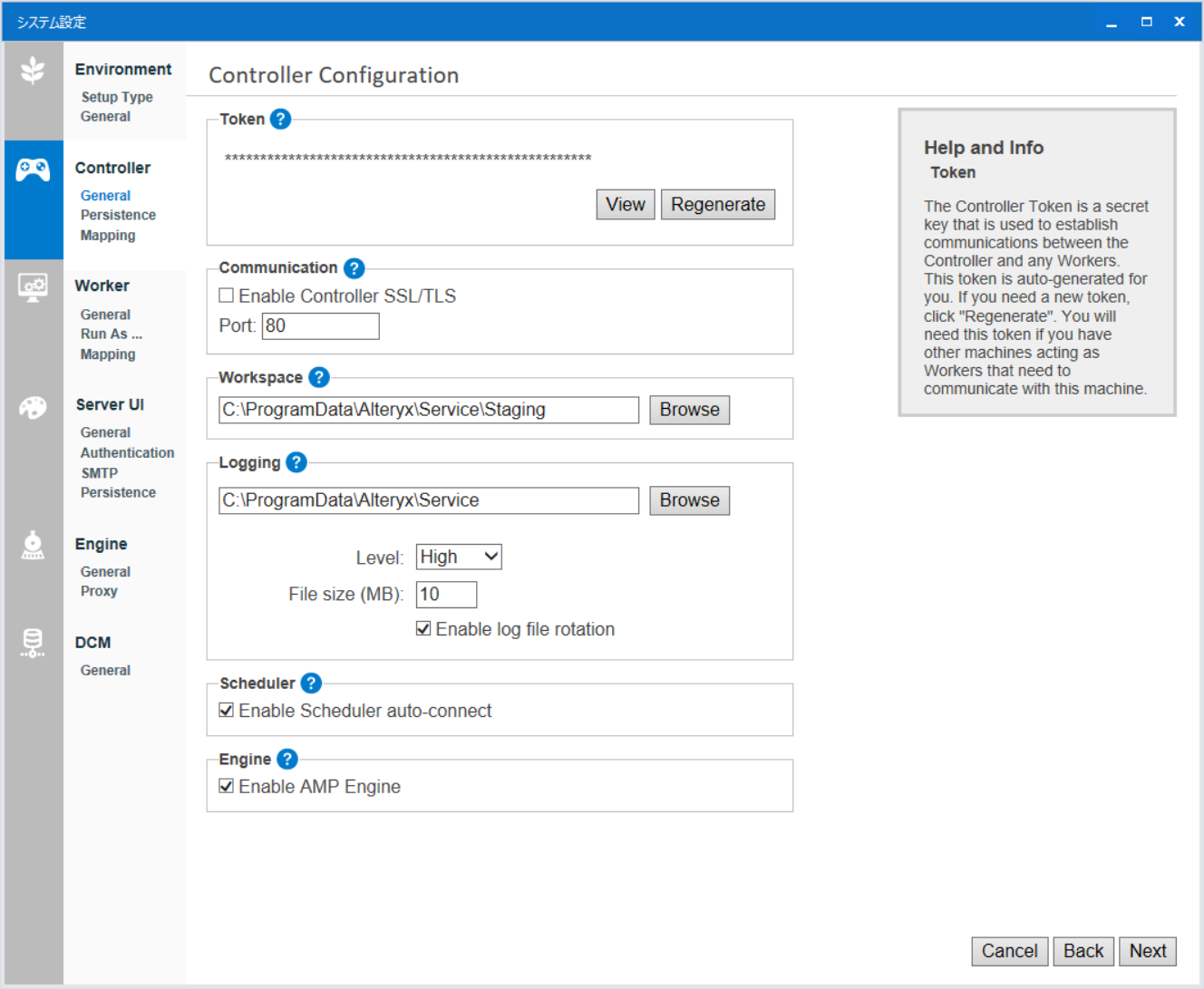Click the Communication help icon
Screen dimensions: 1204x989
354,268
